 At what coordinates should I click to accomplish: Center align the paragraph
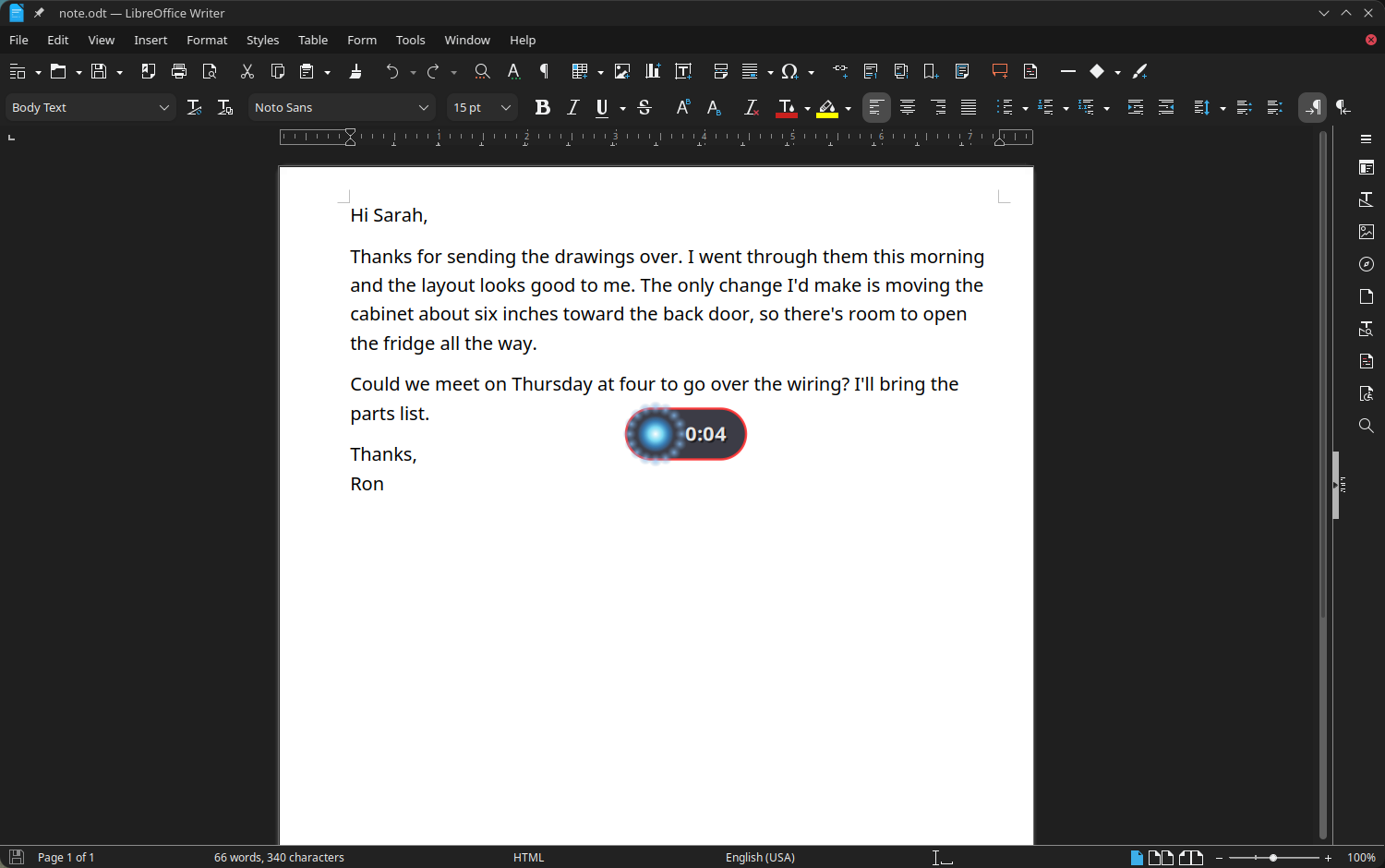(x=908, y=108)
